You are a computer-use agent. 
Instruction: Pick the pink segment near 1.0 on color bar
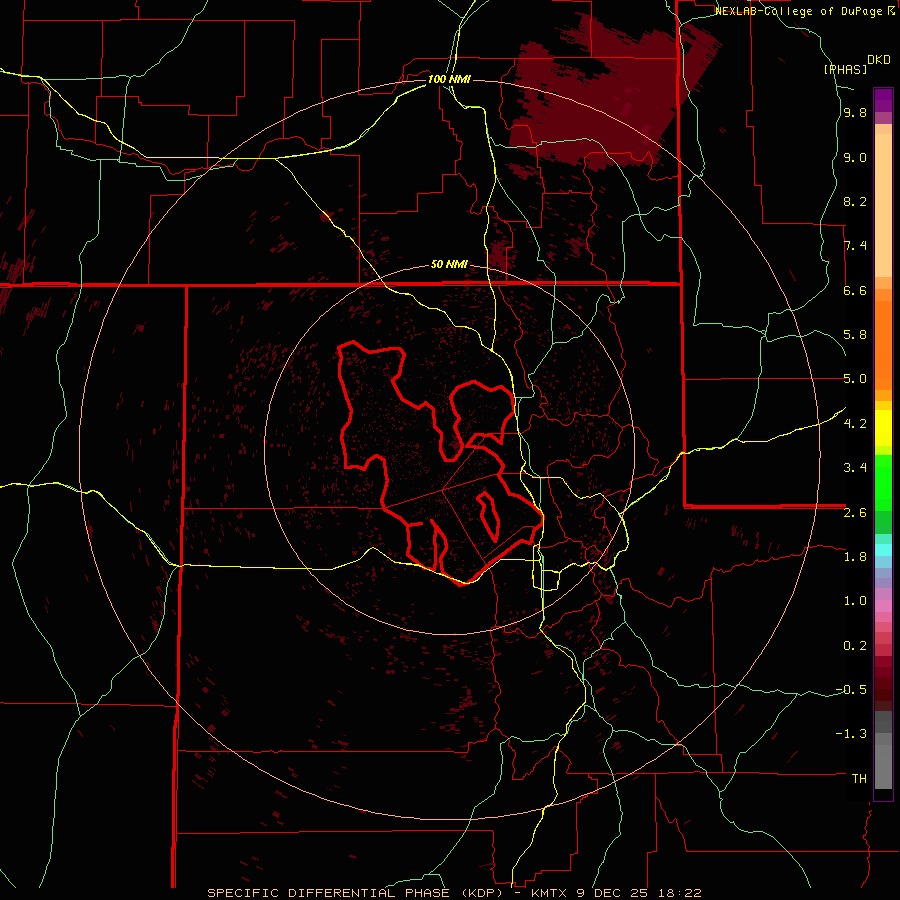883,606
